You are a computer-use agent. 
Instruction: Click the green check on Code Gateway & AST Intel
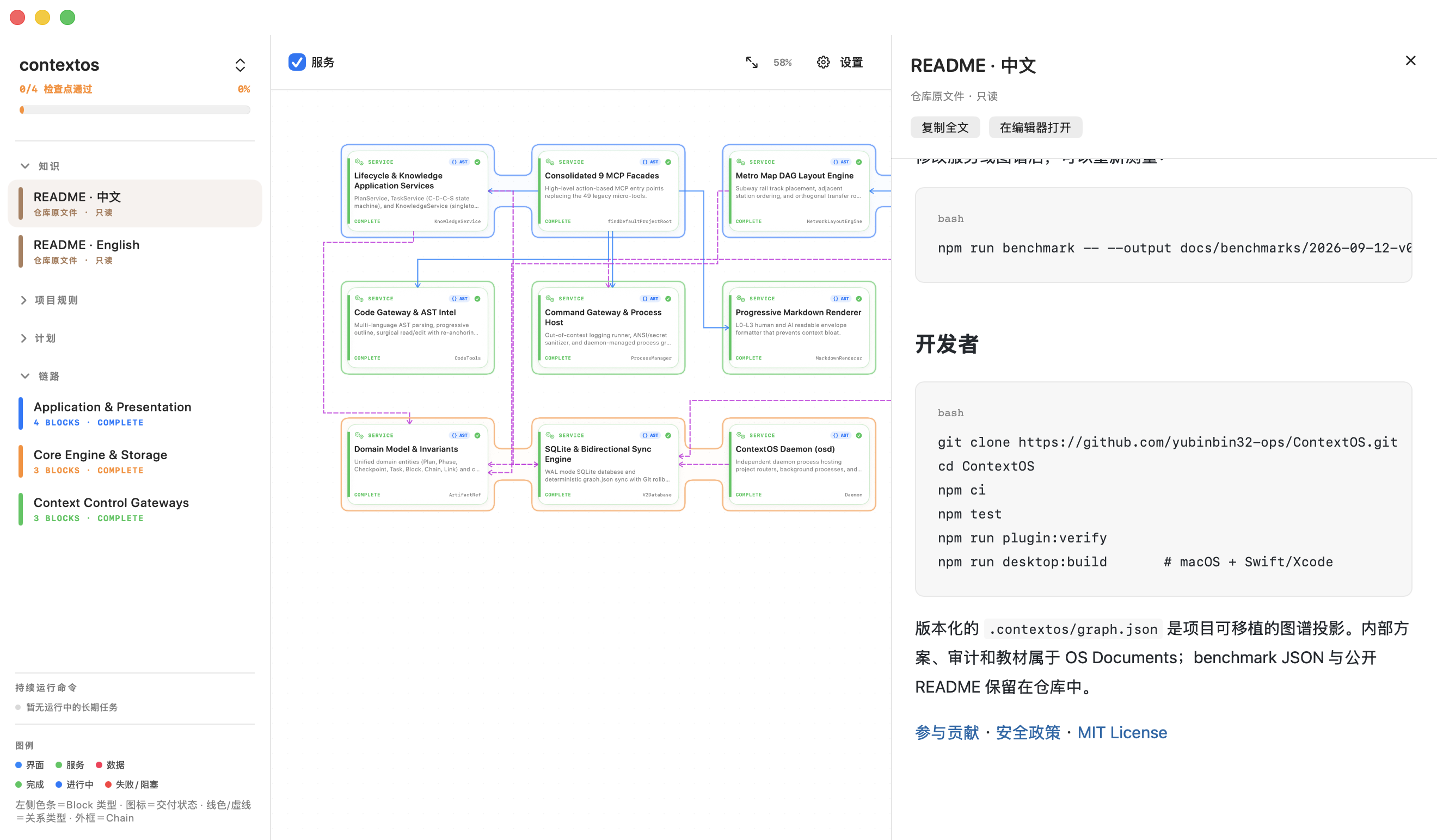(477, 299)
